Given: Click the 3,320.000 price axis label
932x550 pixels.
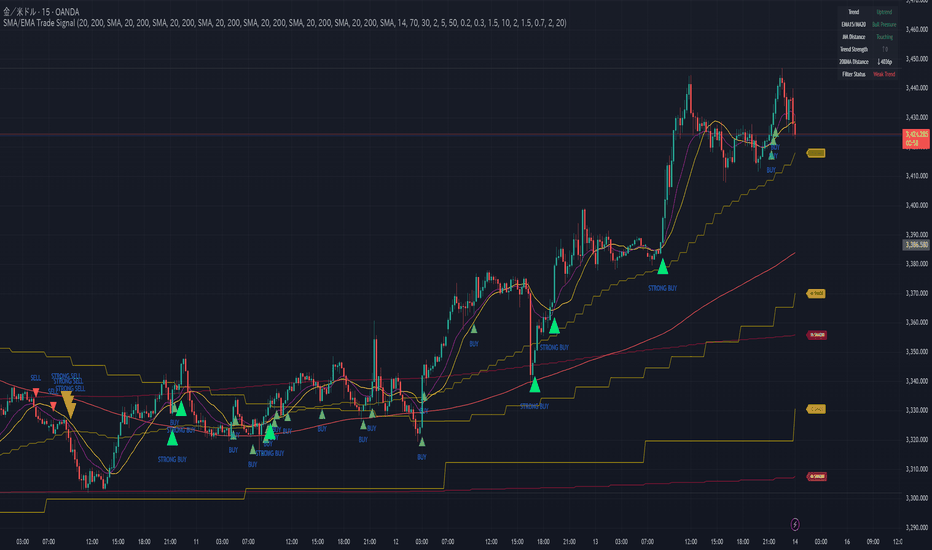Looking at the screenshot, I should click(917, 440).
